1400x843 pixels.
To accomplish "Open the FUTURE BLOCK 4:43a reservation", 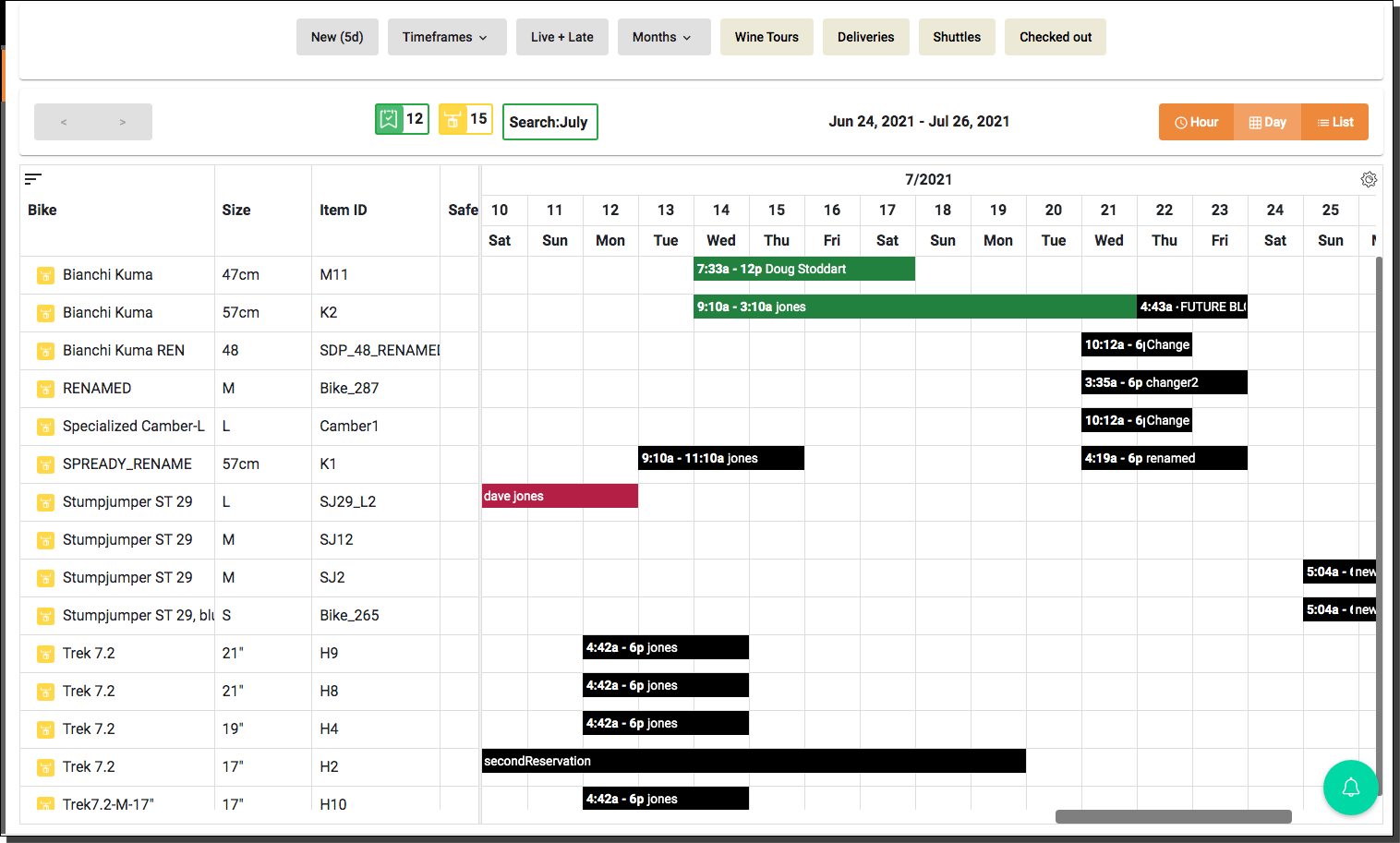I will pyautogui.click(x=1192, y=307).
